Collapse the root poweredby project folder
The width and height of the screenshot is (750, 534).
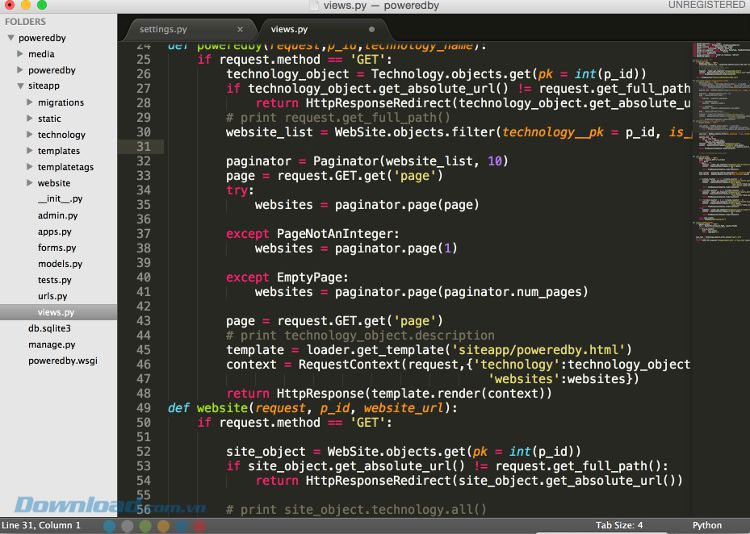tap(10, 38)
